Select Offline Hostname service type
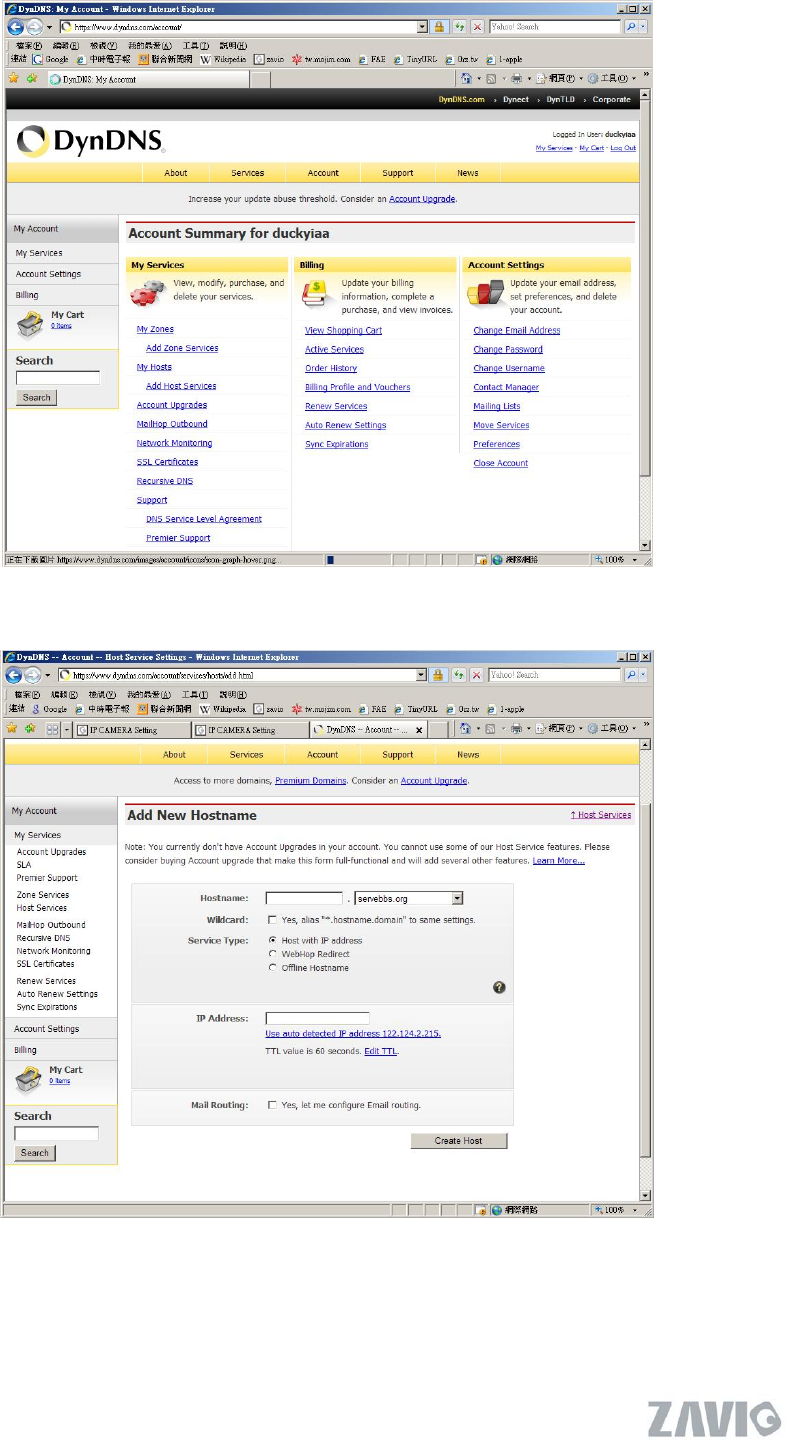 272,967
